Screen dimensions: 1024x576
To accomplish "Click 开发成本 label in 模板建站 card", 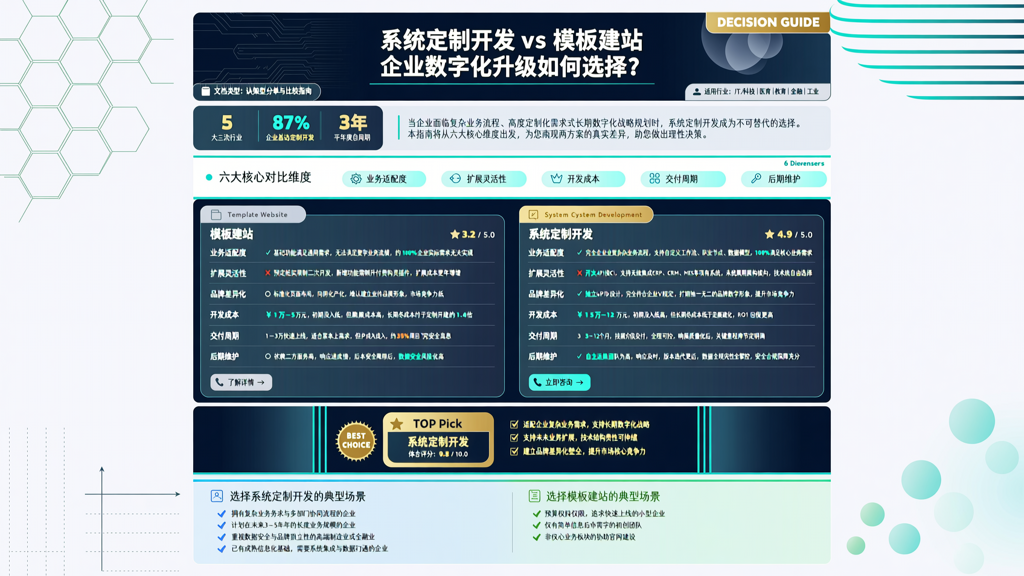I will (x=225, y=315).
